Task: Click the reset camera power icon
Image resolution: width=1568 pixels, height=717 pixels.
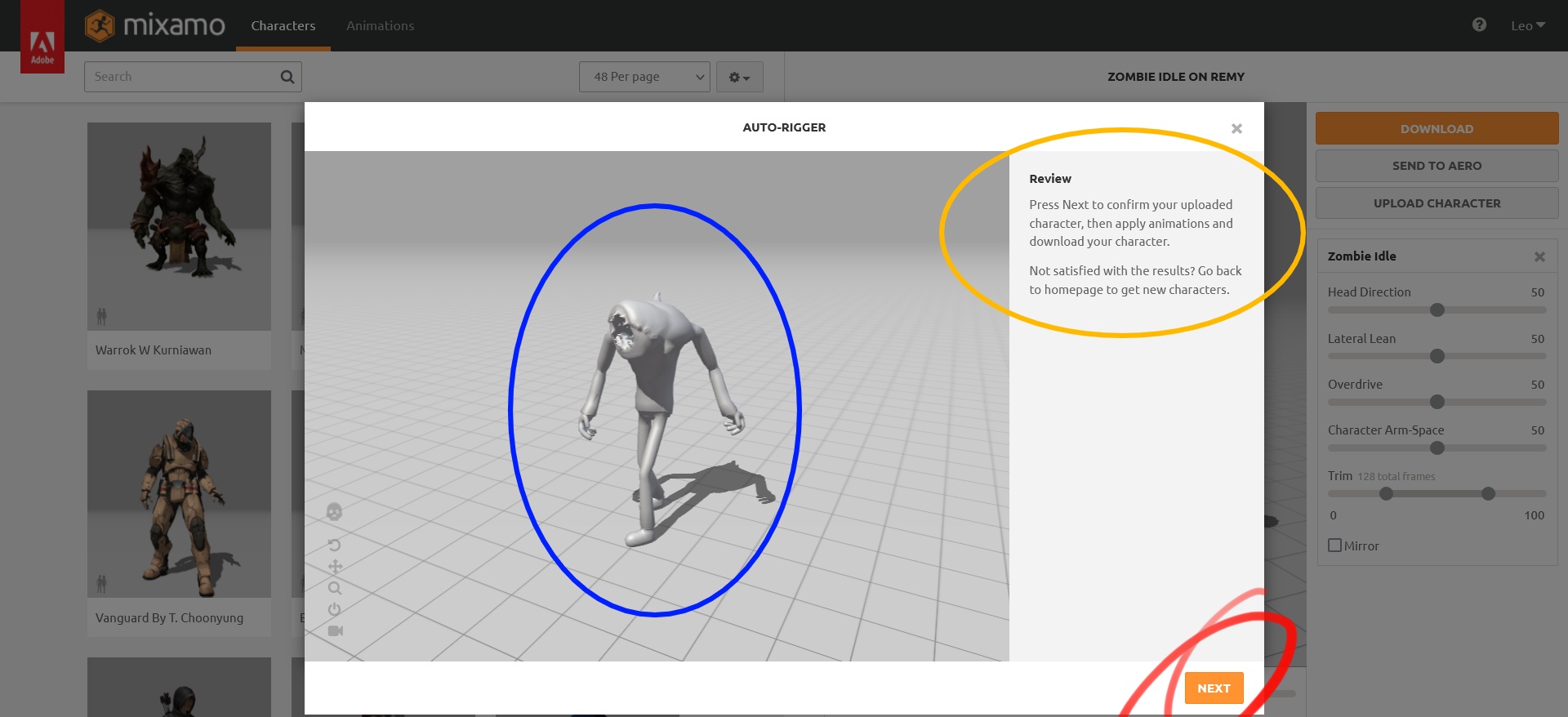Action: (334, 609)
